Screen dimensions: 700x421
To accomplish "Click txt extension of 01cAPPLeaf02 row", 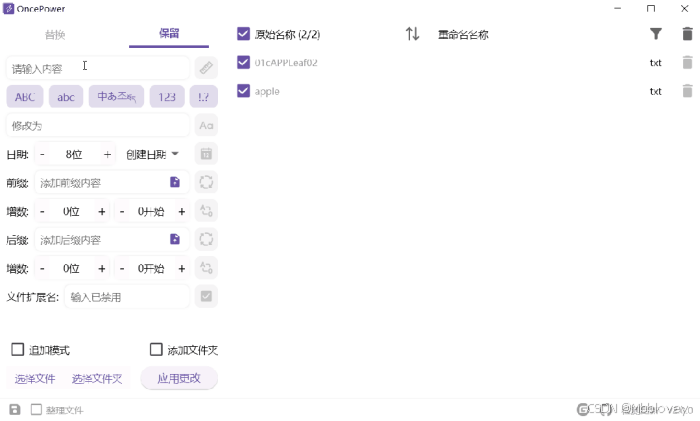I will 655,63.
